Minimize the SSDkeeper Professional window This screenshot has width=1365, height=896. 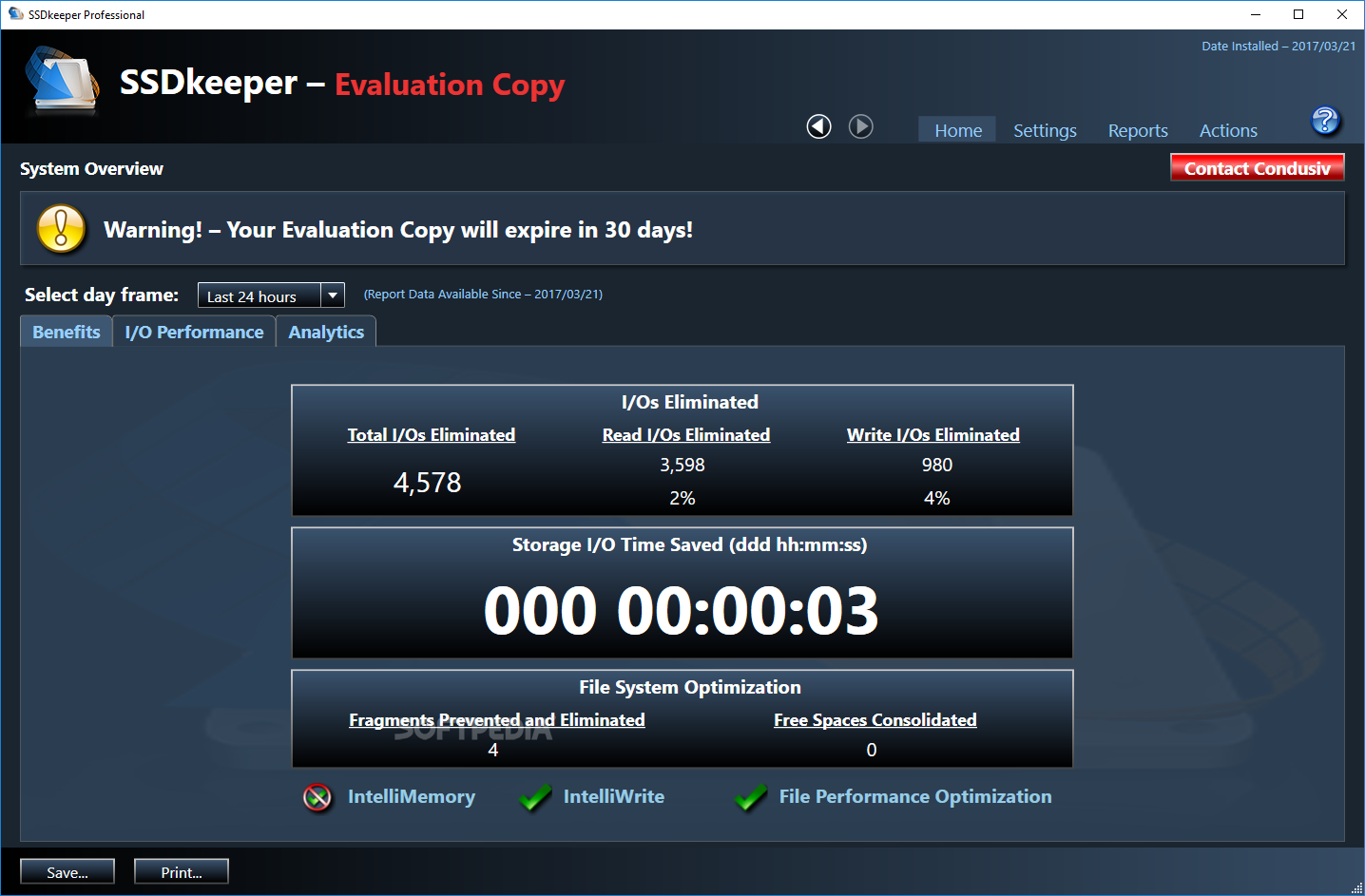point(1255,14)
